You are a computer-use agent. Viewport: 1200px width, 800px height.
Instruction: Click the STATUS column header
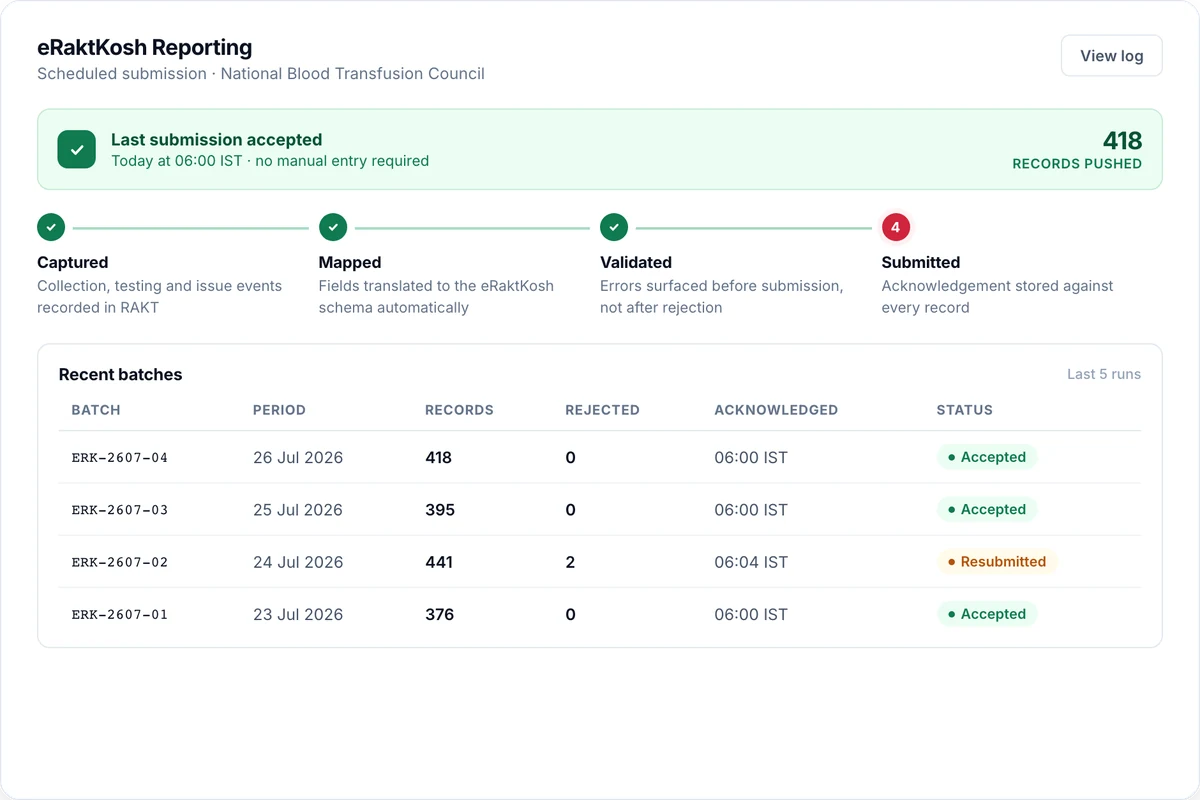tap(964, 410)
